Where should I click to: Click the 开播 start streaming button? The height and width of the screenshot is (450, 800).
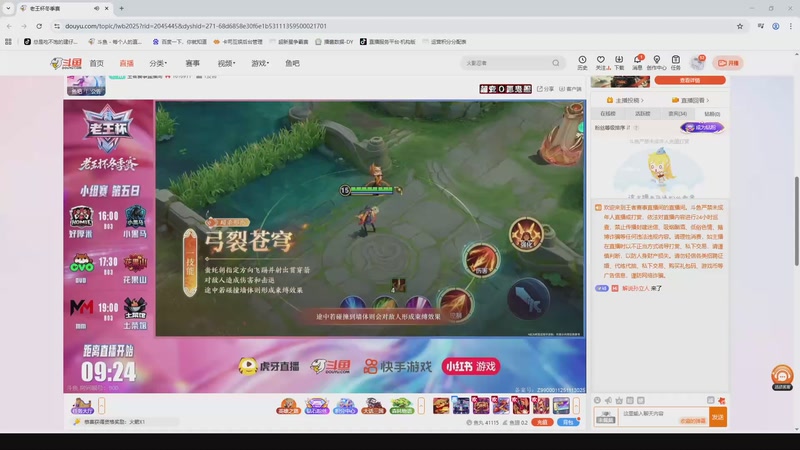click(728, 63)
